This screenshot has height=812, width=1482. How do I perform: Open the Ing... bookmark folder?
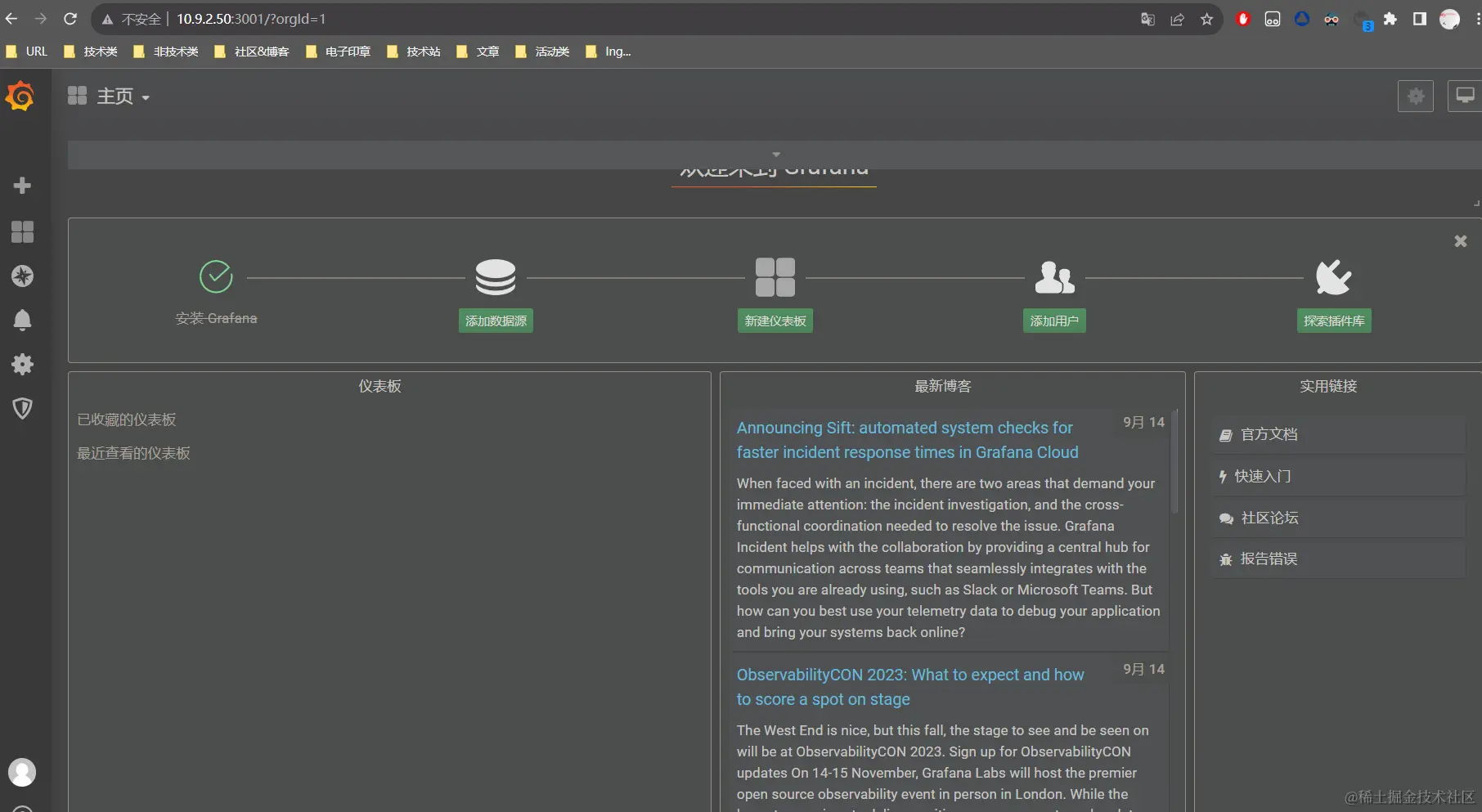pyautogui.click(x=609, y=52)
